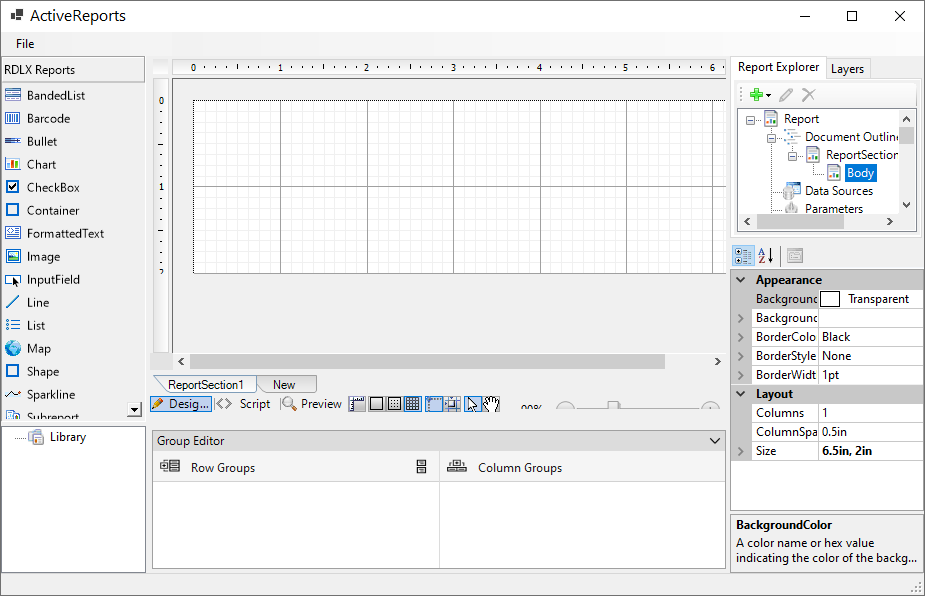Click the Data Sources node icon
Screen dimensions: 925x596
point(790,190)
